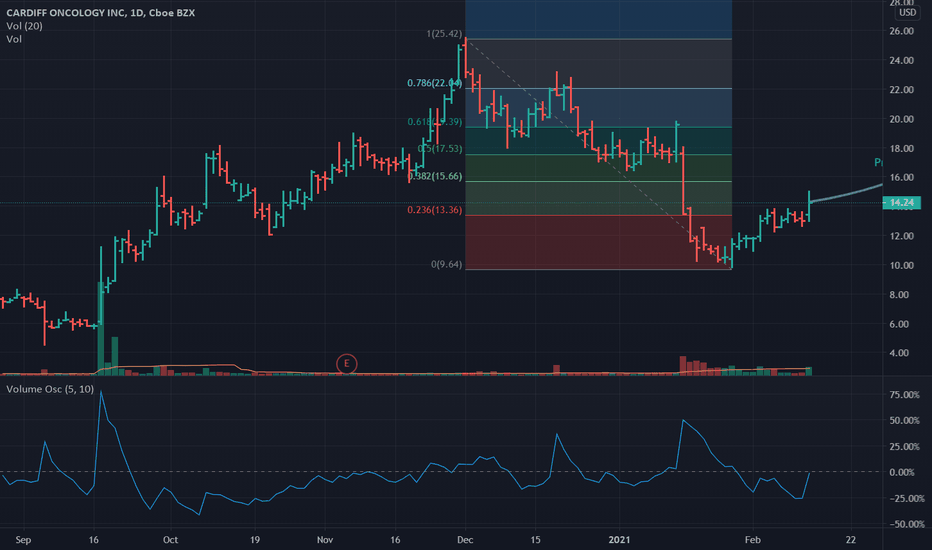Select Fibonacci level 1(25.42) label
Screen dimensions: 932x550
coord(444,34)
